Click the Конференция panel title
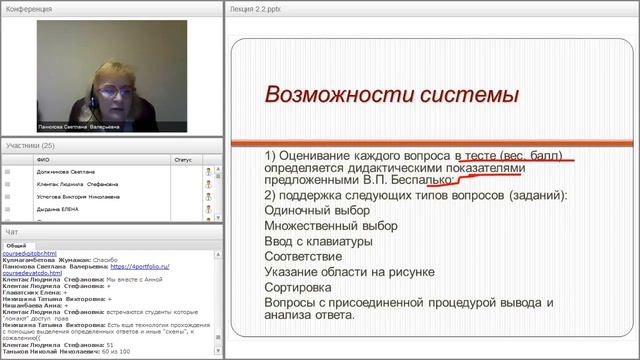640x360 pixels. pyautogui.click(x=29, y=9)
